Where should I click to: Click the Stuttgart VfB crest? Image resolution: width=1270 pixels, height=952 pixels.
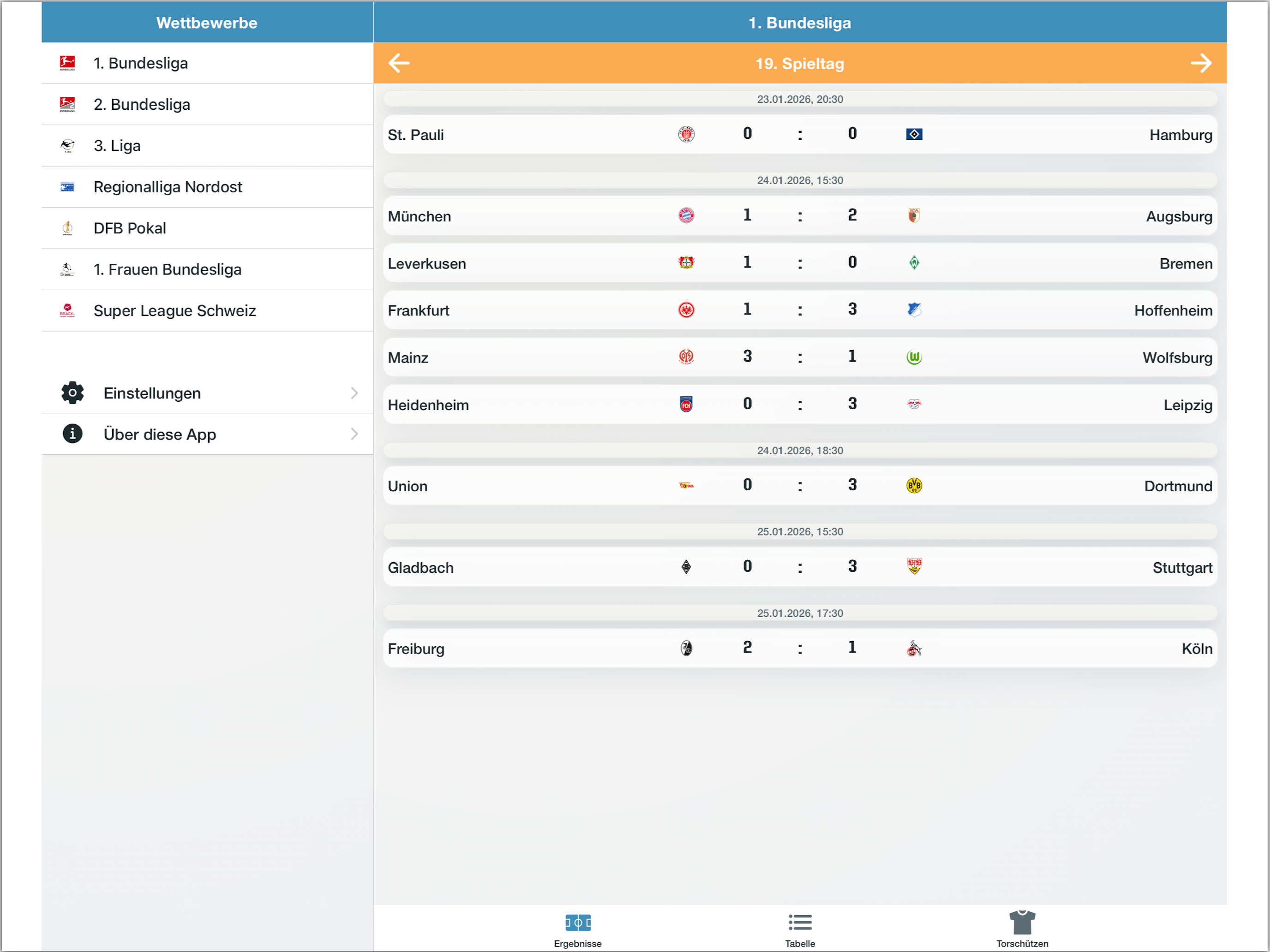tap(914, 567)
